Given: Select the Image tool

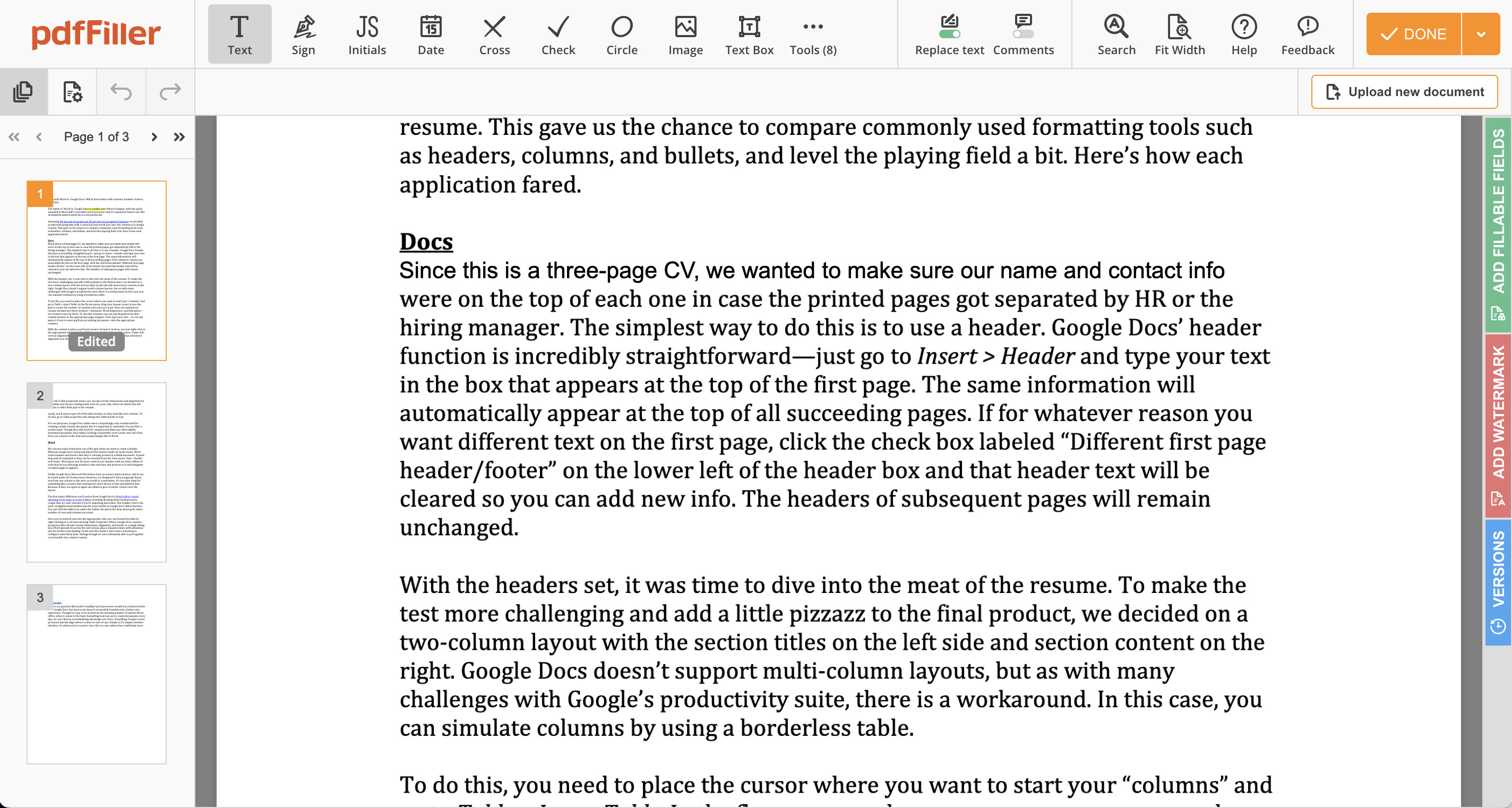Looking at the screenshot, I should point(683,34).
